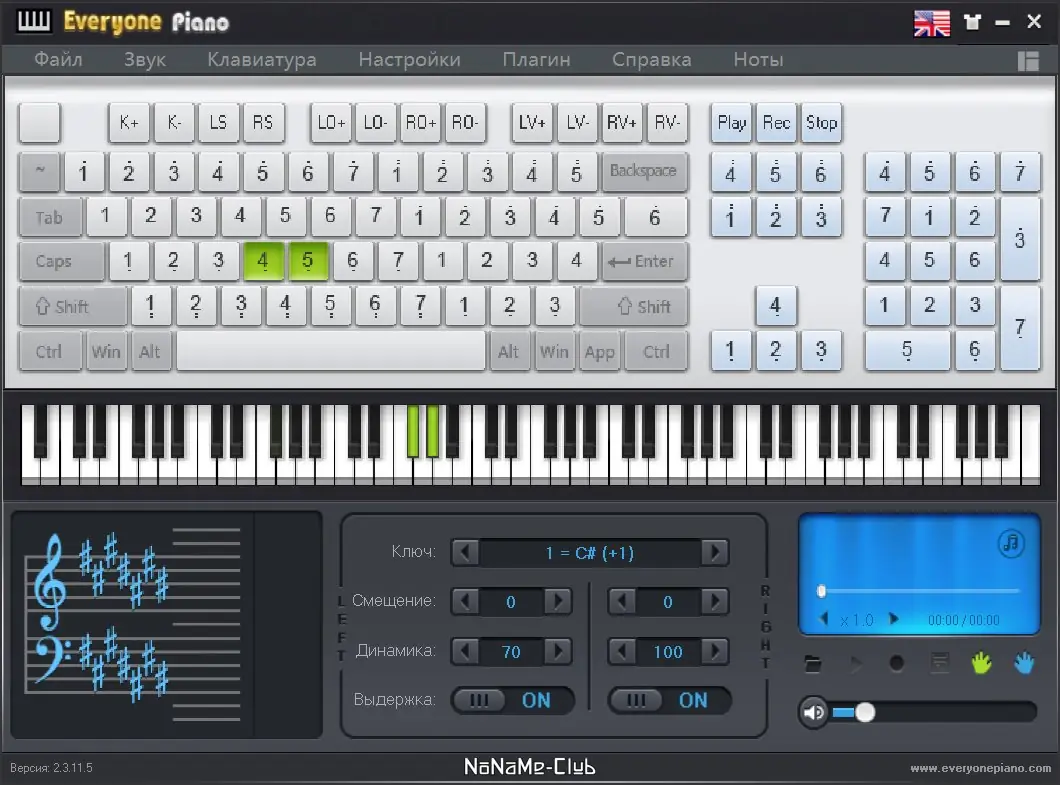Click the RO+ key
Viewport: 1060px width, 785px height.
[420, 123]
